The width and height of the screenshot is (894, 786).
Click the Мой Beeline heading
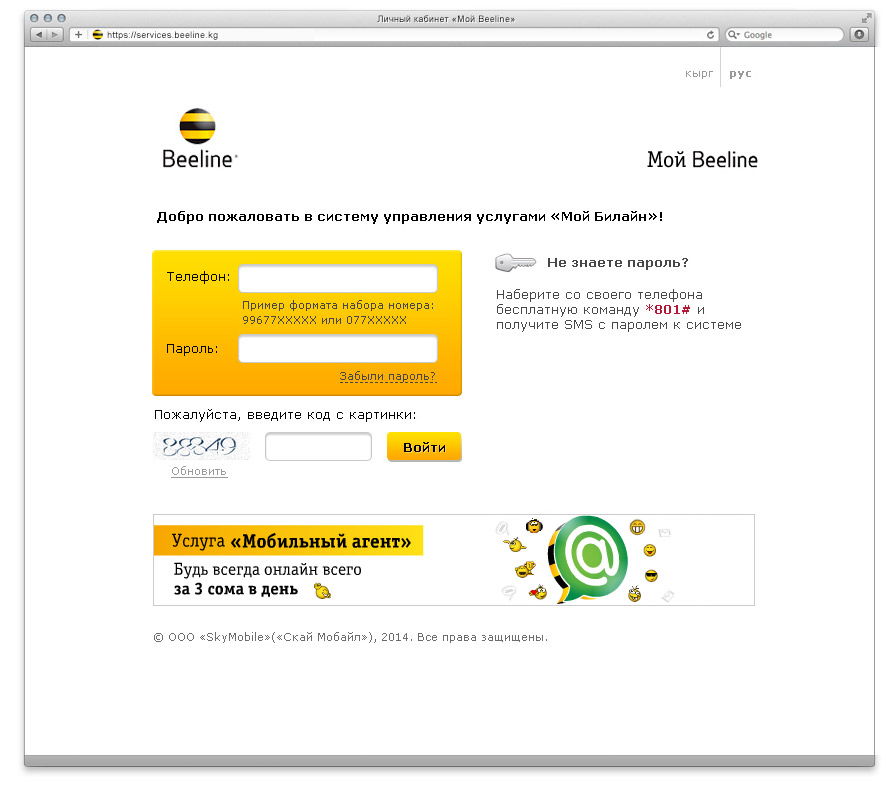(702, 160)
